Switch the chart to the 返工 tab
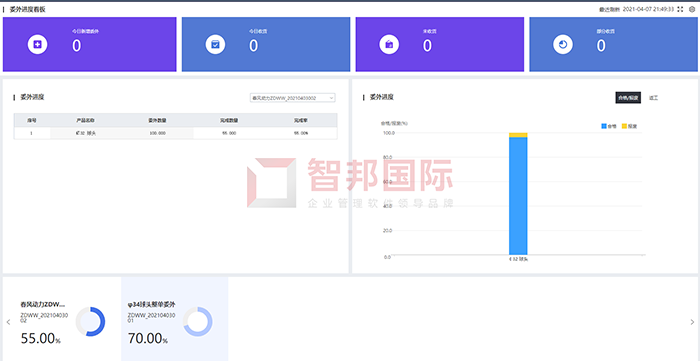Screen dimensions: 700x361 653,97
